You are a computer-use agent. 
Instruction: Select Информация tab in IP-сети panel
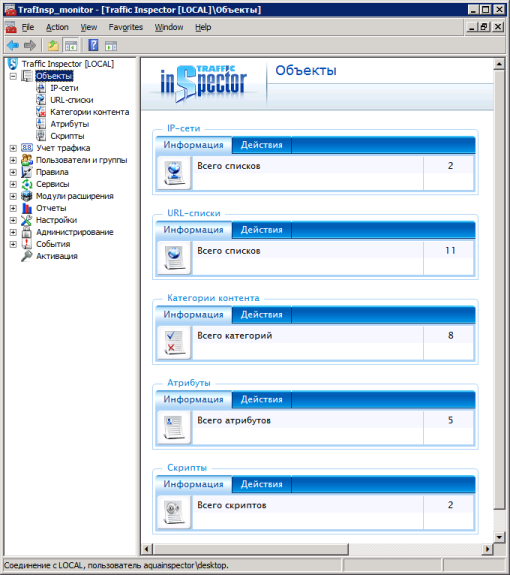tap(194, 145)
